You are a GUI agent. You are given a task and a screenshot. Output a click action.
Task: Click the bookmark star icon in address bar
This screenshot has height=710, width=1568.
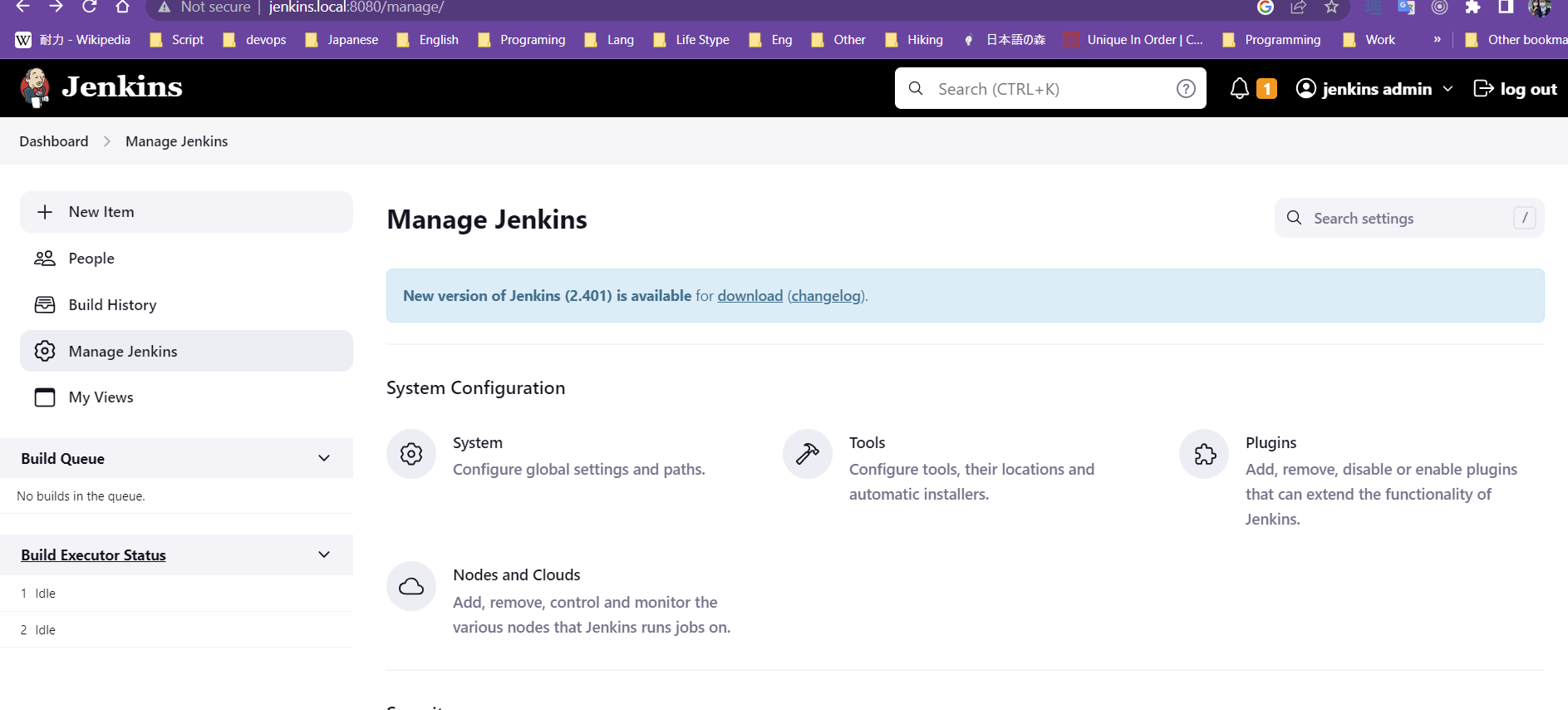pyautogui.click(x=1331, y=7)
